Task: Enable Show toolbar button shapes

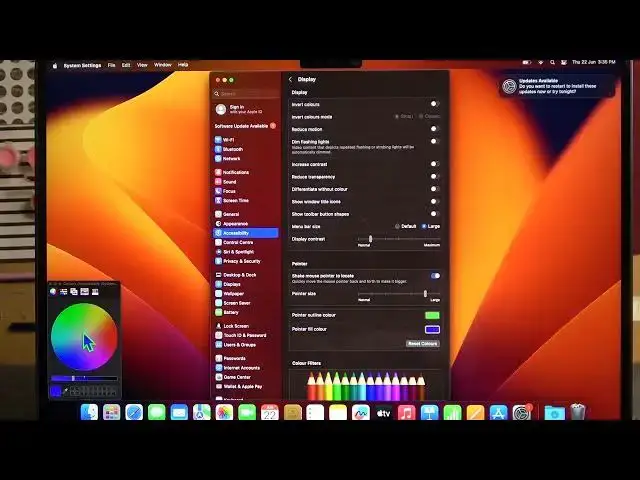Action: click(434, 214)
